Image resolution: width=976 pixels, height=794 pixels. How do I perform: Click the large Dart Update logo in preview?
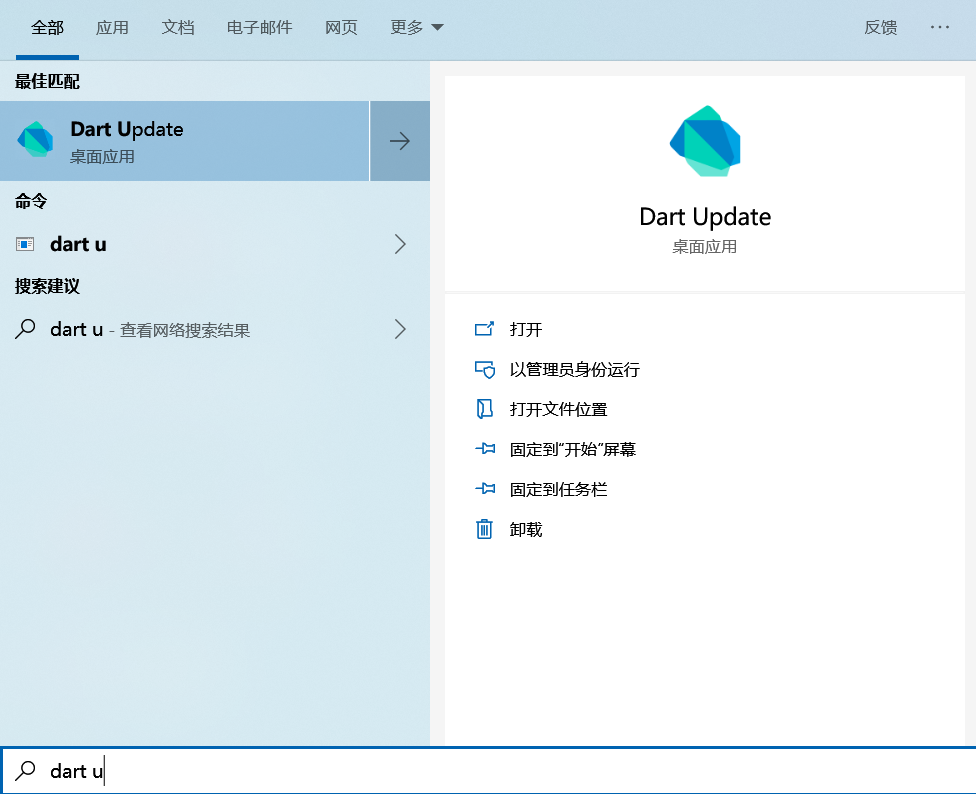click(x=705, y=141)
